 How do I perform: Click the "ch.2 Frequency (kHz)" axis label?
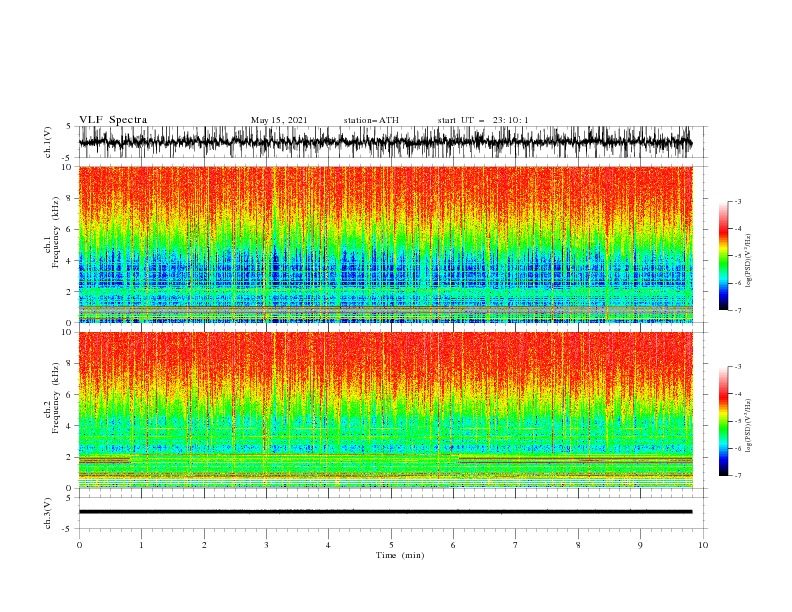coord(52,397)
